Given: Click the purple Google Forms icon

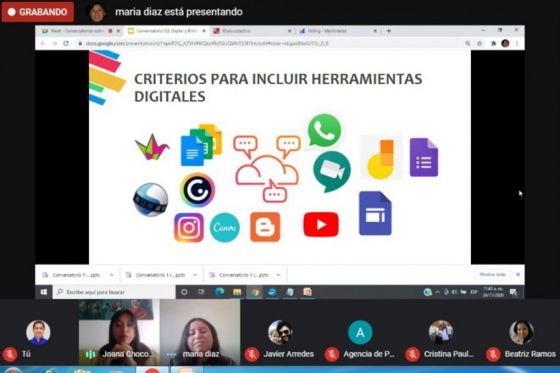Looking at the screenshot, I should (x=424, y=157).
